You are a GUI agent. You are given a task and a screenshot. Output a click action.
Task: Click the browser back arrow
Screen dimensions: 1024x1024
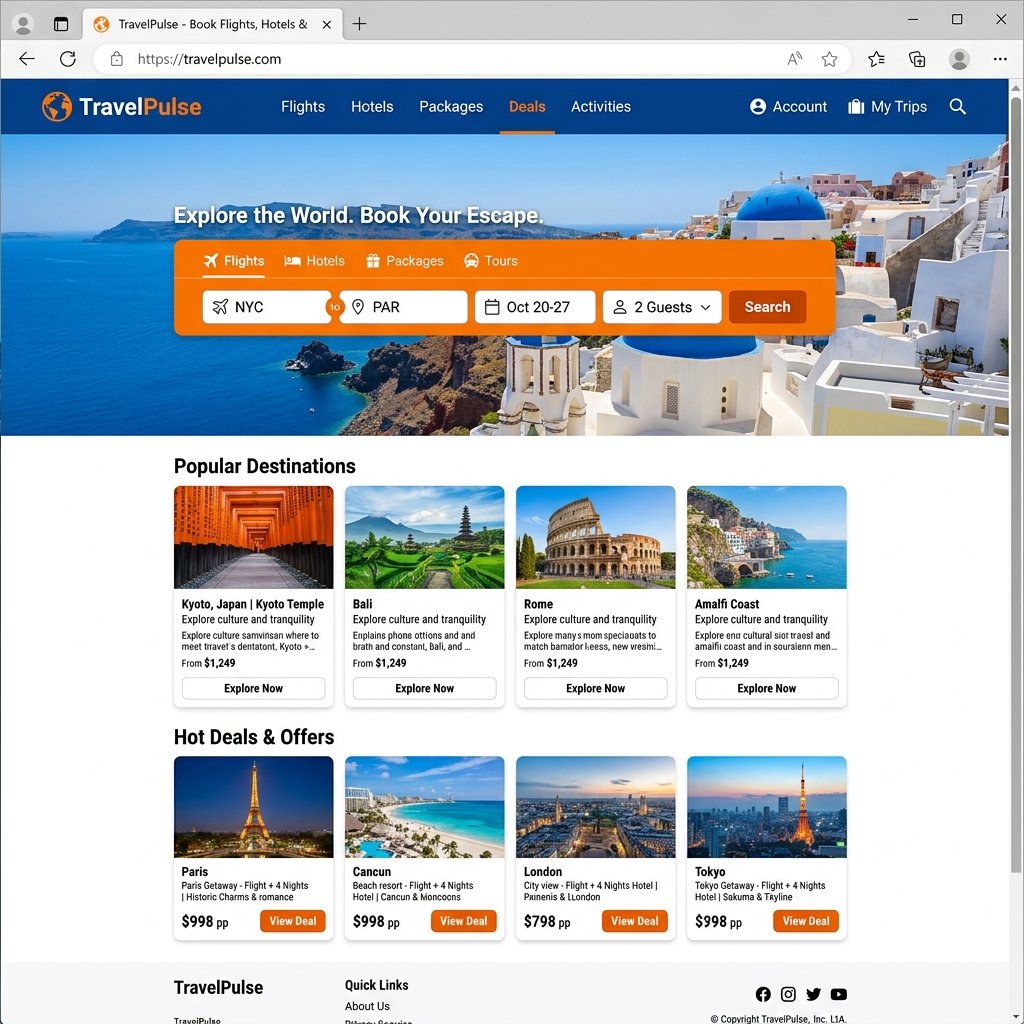click(x=27, y=59)
